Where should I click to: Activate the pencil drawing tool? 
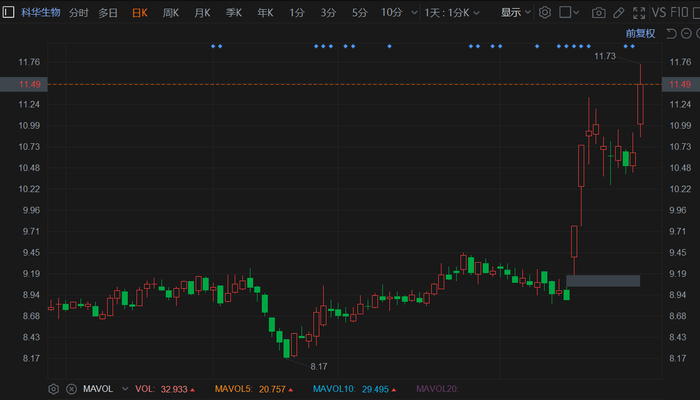click(x=619, y=13)
